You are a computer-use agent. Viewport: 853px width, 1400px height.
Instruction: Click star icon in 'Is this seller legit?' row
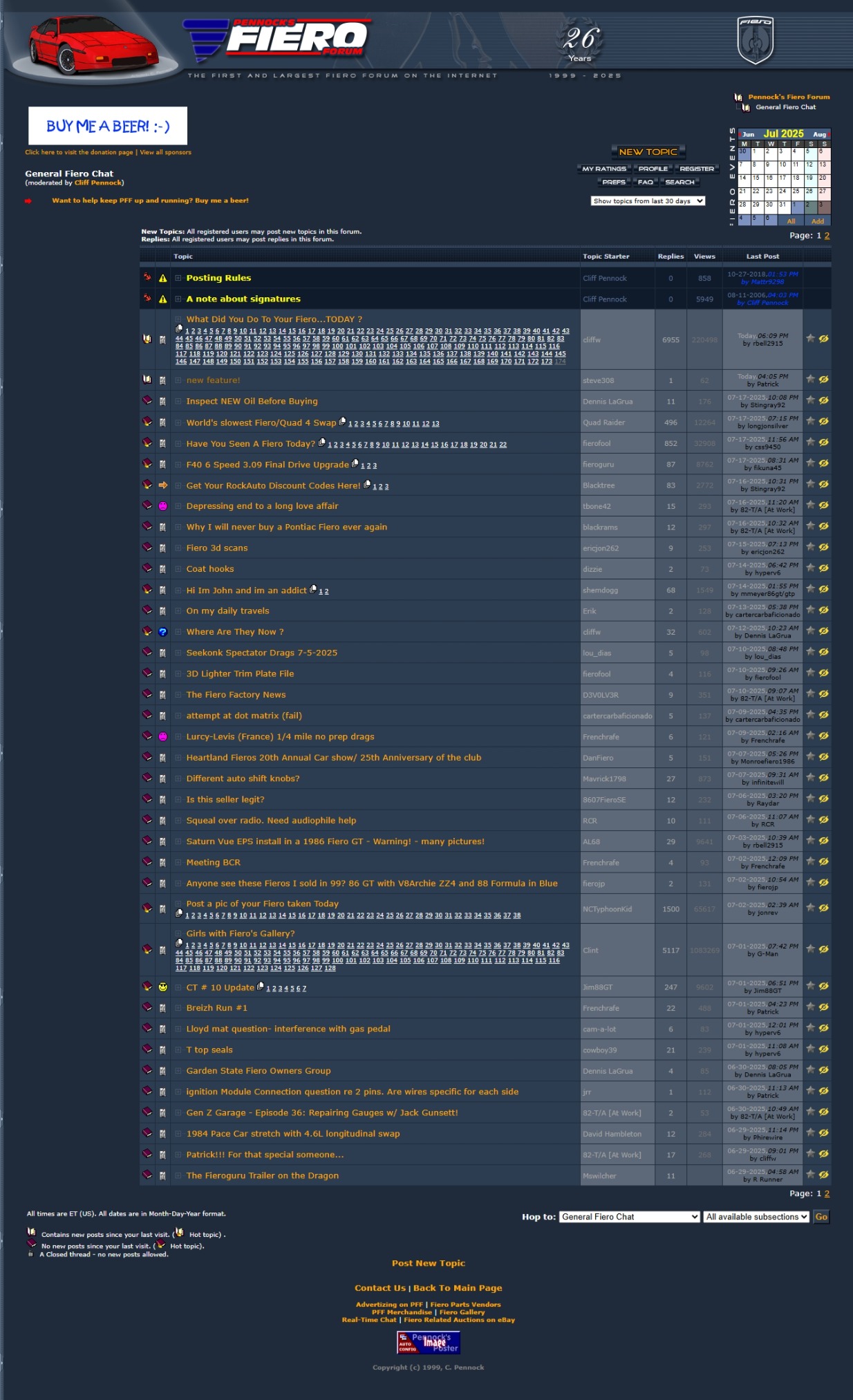[810, 799]
